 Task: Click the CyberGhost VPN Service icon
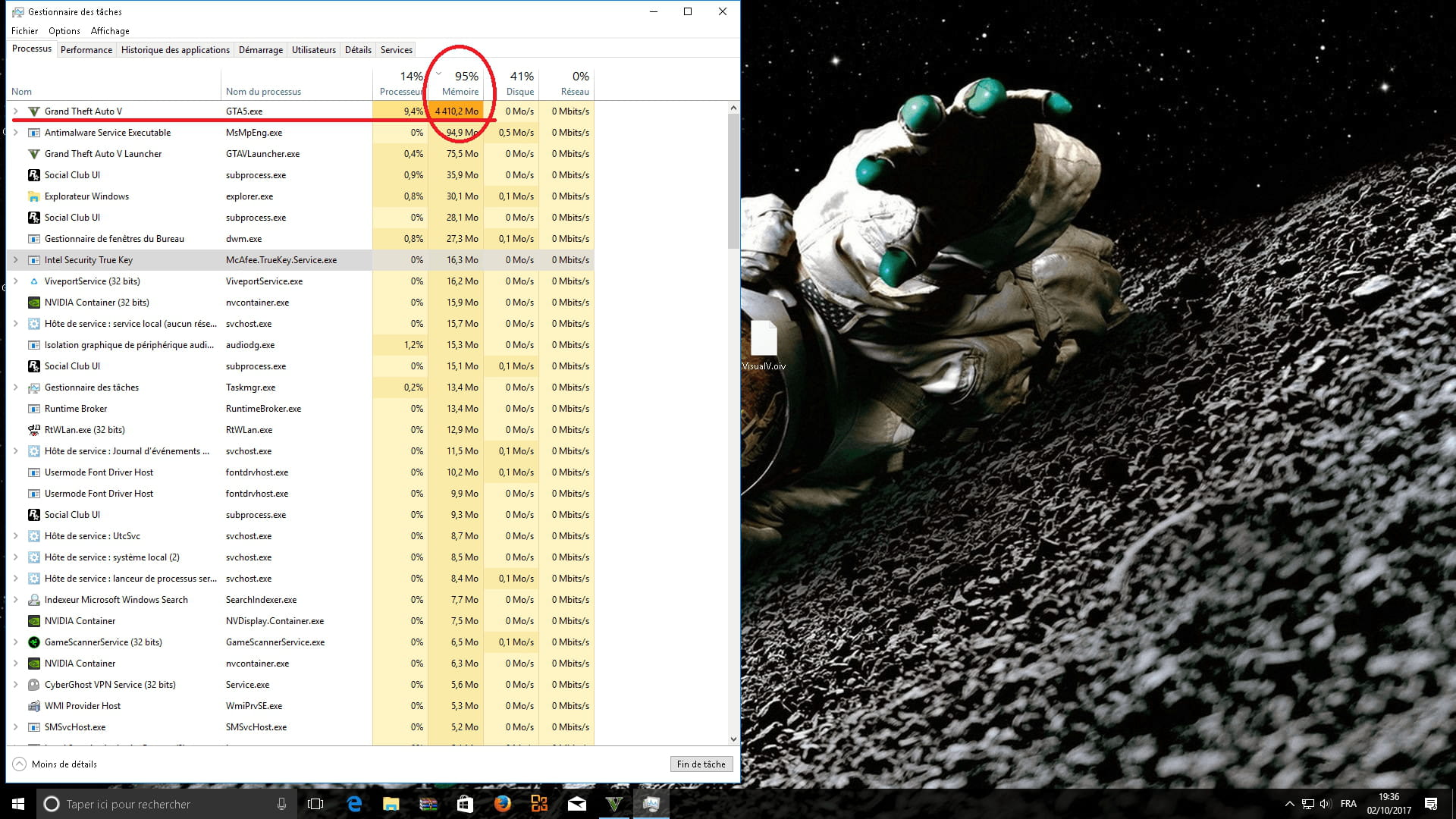[34, 685]
